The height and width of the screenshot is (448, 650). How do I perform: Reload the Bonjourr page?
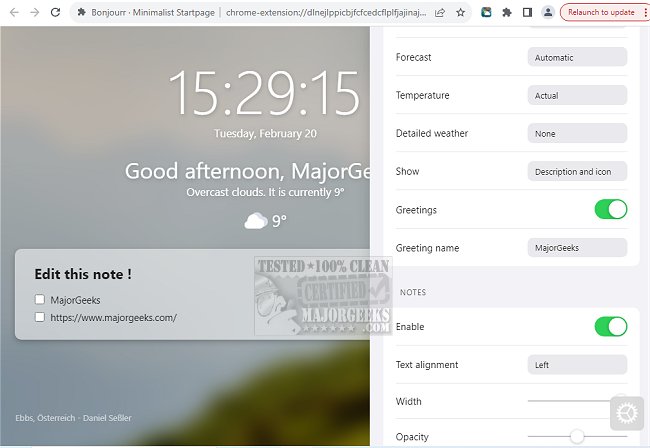56,12
